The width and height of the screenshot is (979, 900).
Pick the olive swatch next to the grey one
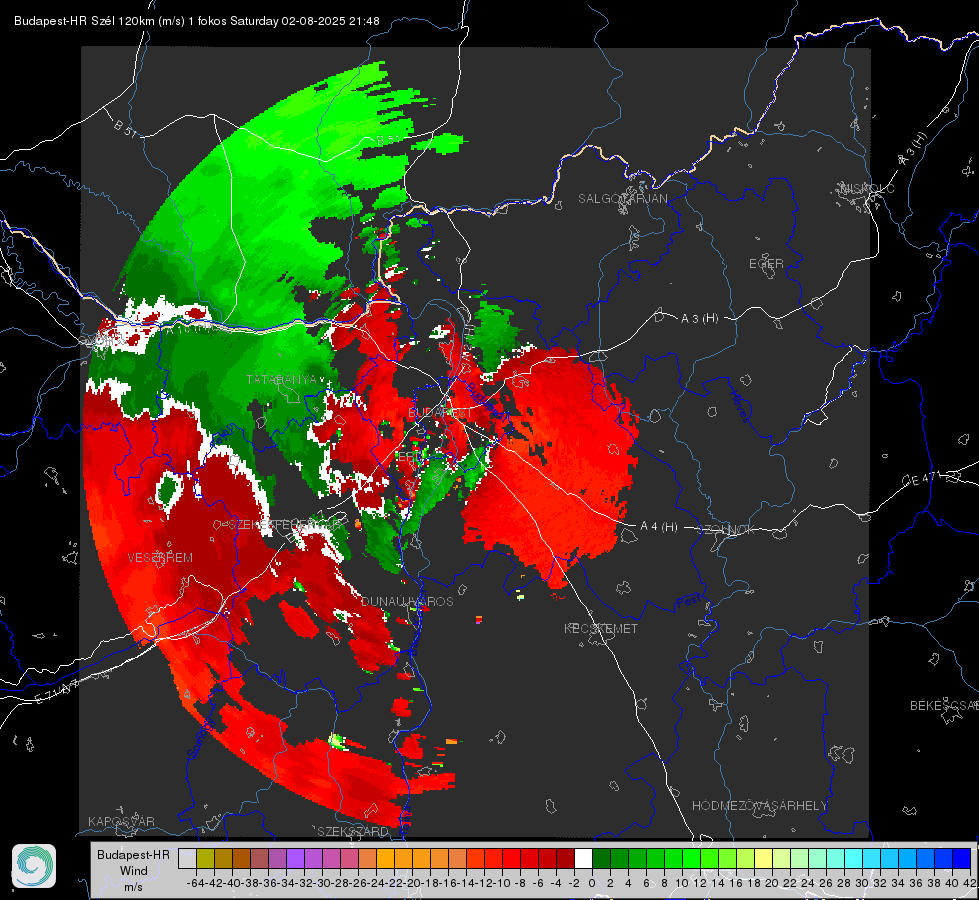[205, 858]
